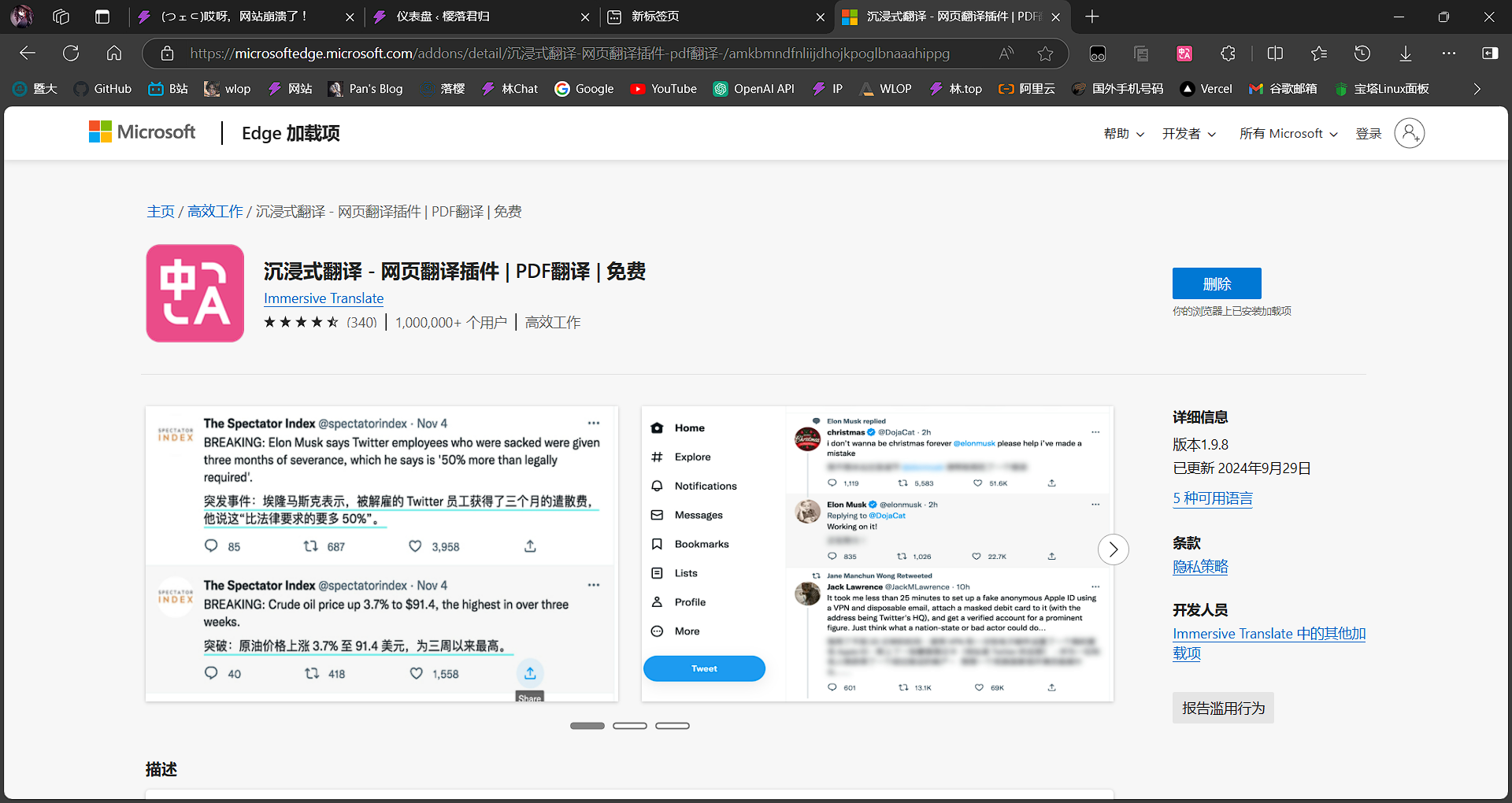Open the 谷歌邮箱 bookmark
The height and width of the screenshot is (803, 1512).
point(1283,89)
